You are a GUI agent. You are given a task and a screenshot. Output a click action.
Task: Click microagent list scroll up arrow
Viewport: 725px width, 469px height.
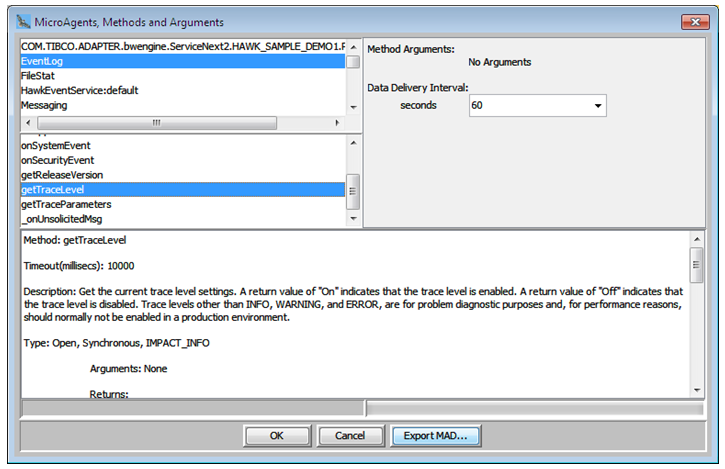[354, 47]
